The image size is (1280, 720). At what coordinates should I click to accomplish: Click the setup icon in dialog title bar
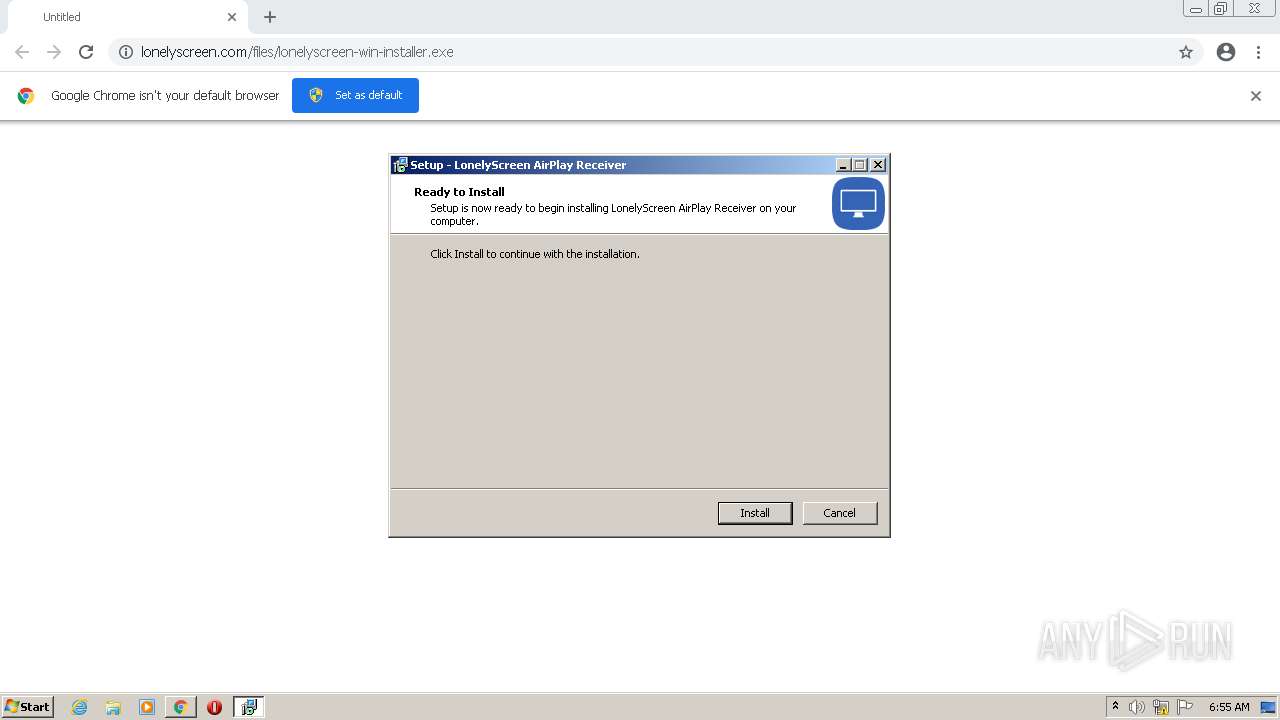click(x=400, y=165)
